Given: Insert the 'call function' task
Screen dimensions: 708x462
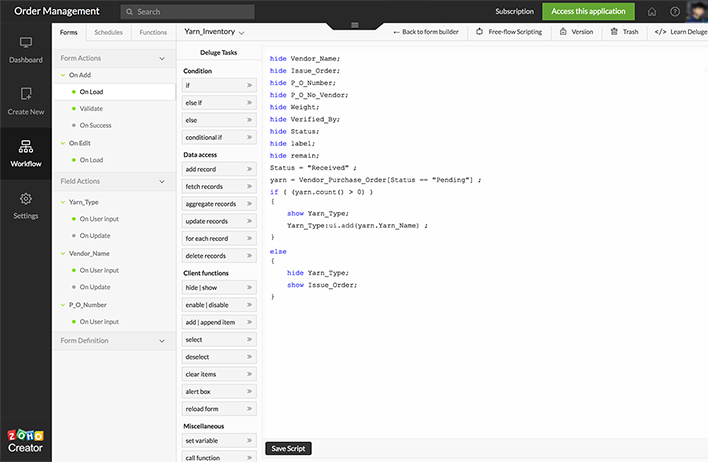Looking at the screenshot, I should pos(219,457).
